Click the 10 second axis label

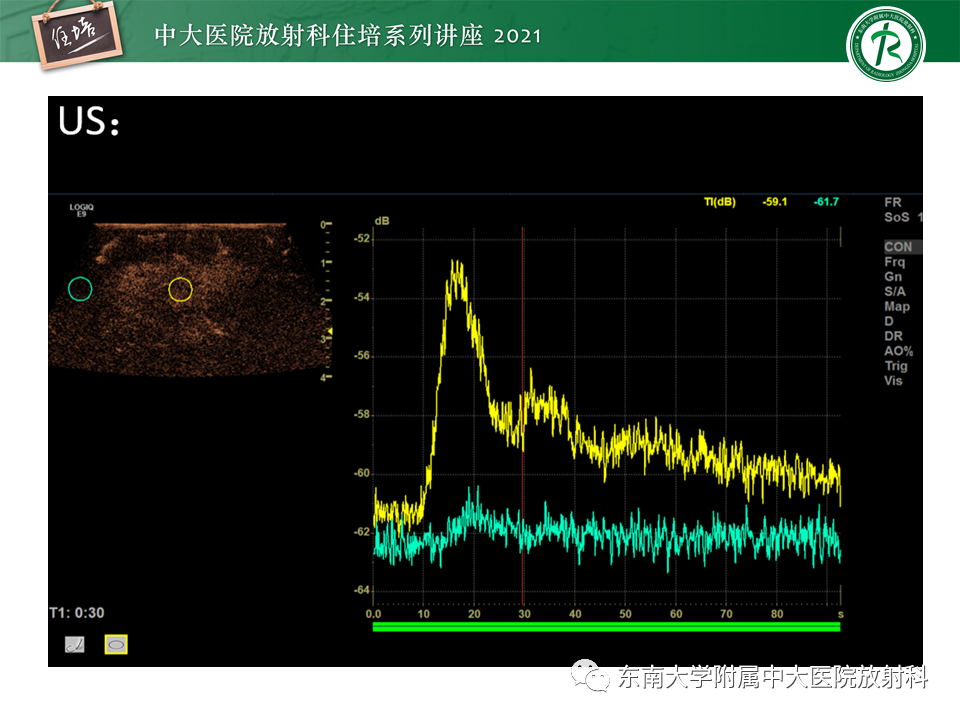pos(424,614)
